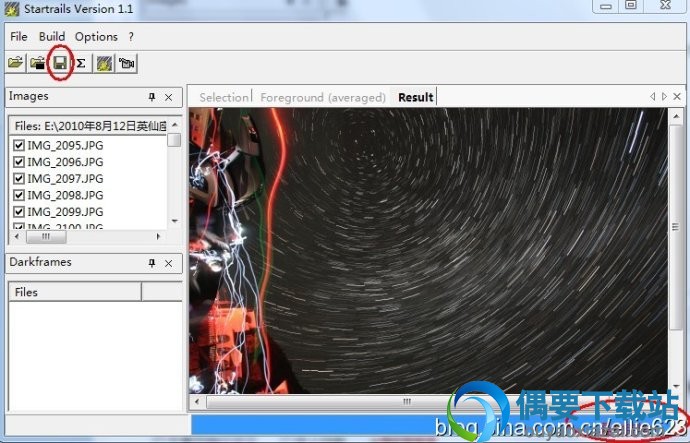Click the image list scroll-up arrow
This screenshot has height=443, width=690.
[x=175, y=125]
